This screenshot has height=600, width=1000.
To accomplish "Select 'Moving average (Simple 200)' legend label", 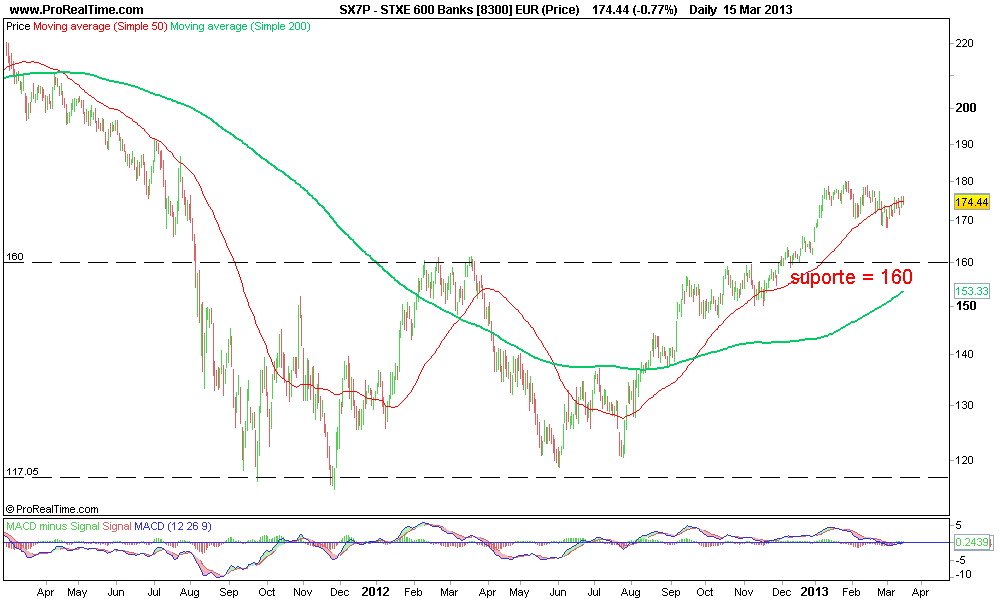I will 240,26.
